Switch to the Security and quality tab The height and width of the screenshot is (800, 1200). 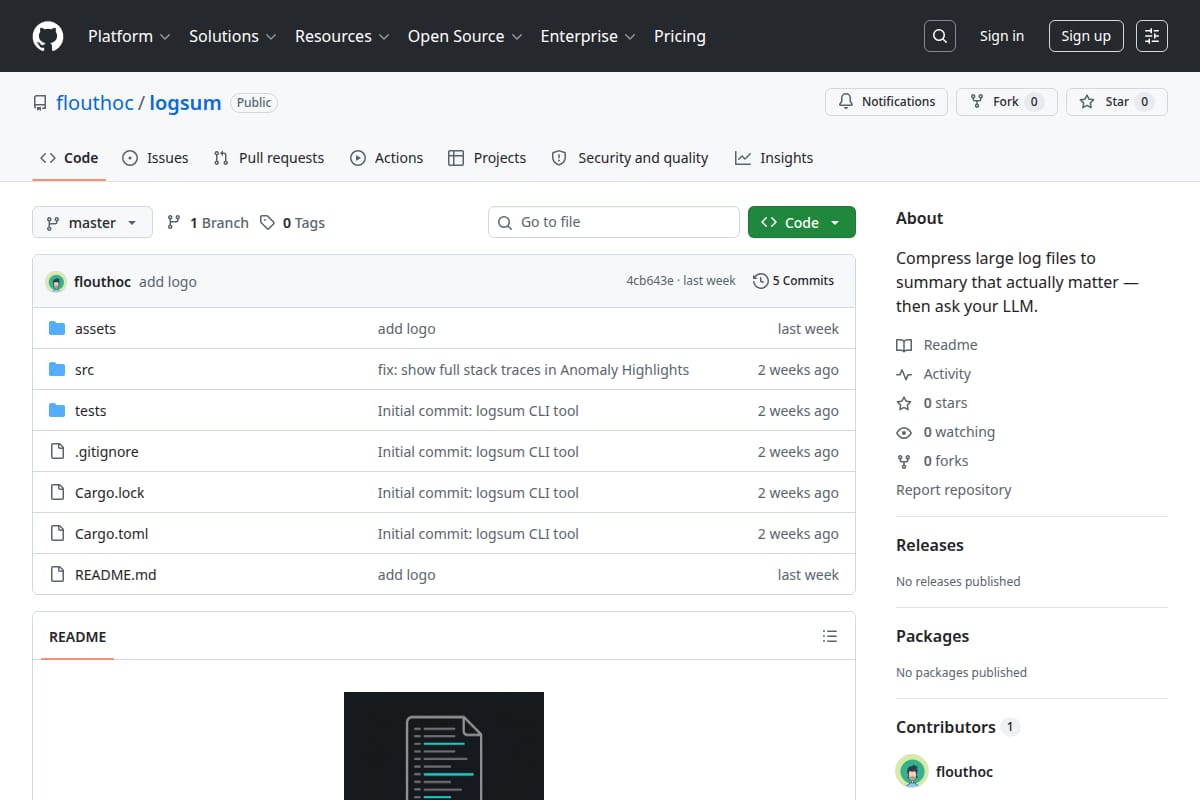pyautogui.click(x=630, y=158)
